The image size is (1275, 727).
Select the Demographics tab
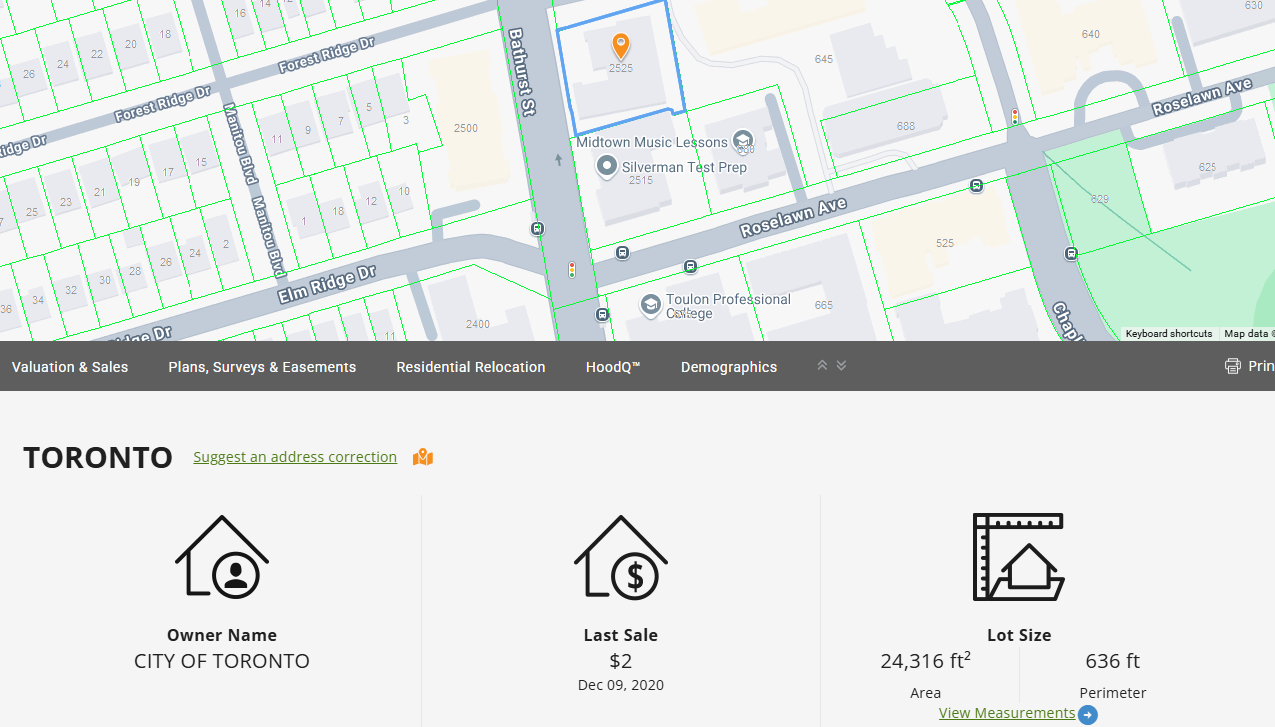click(729, 367)
